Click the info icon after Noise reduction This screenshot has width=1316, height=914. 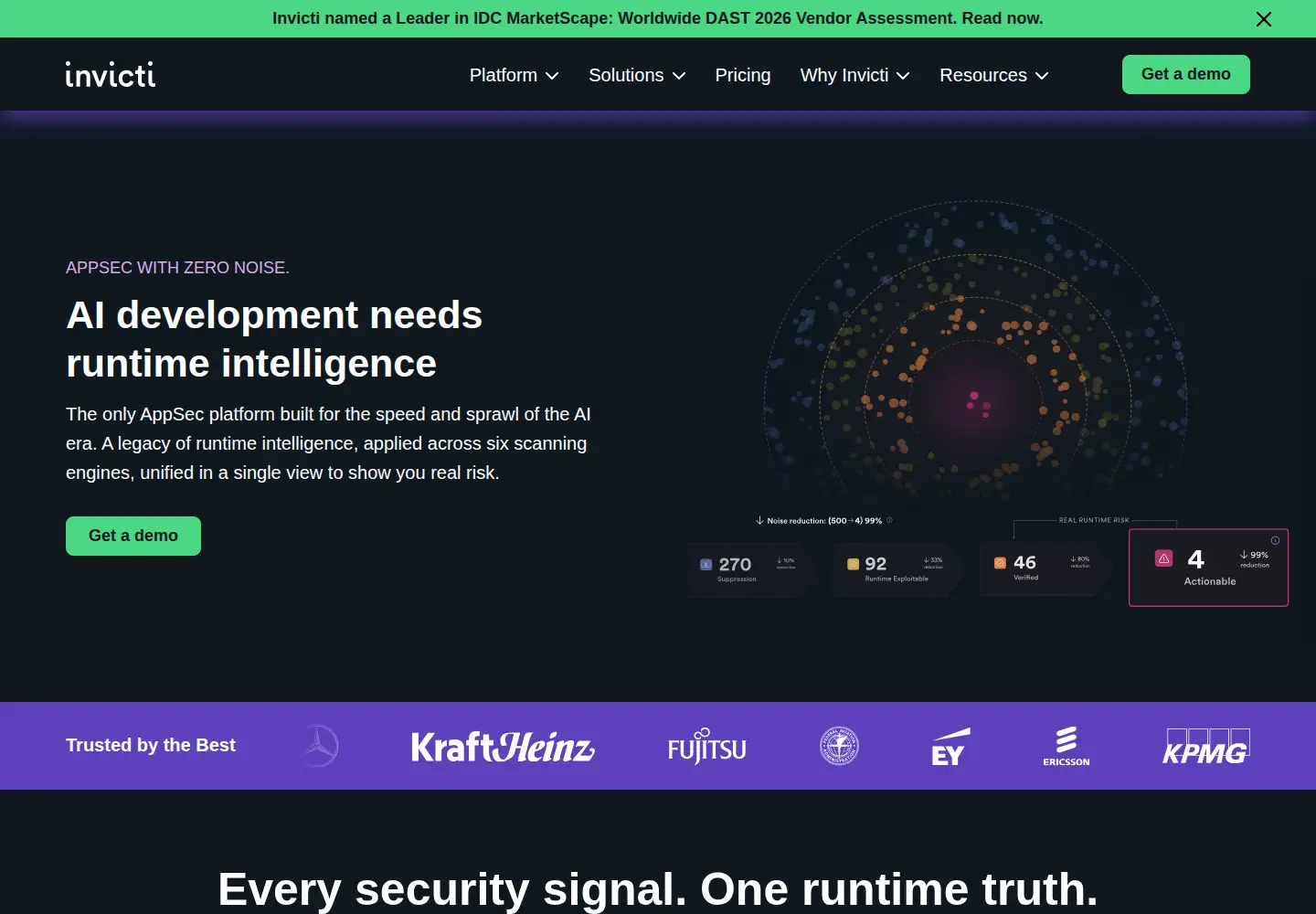pos(889,520)
